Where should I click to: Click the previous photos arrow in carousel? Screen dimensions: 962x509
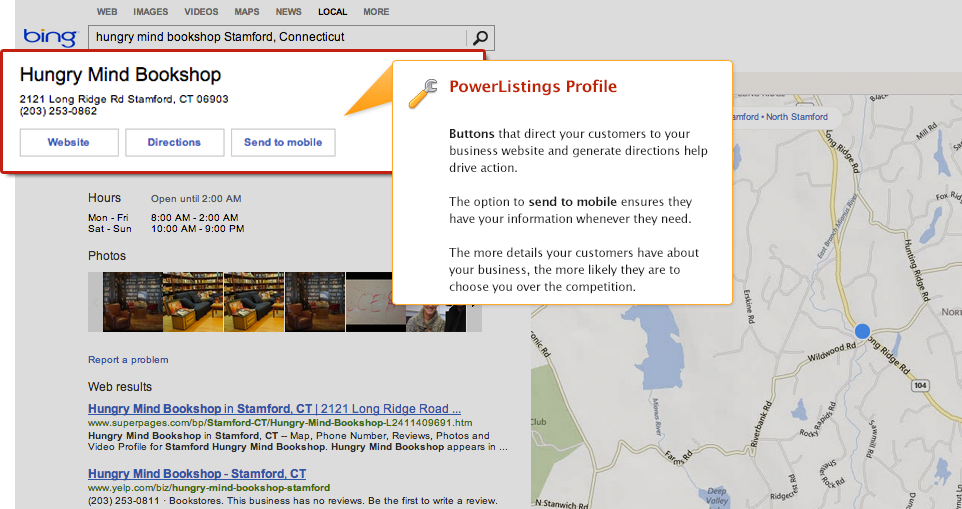tap(96, 302)
